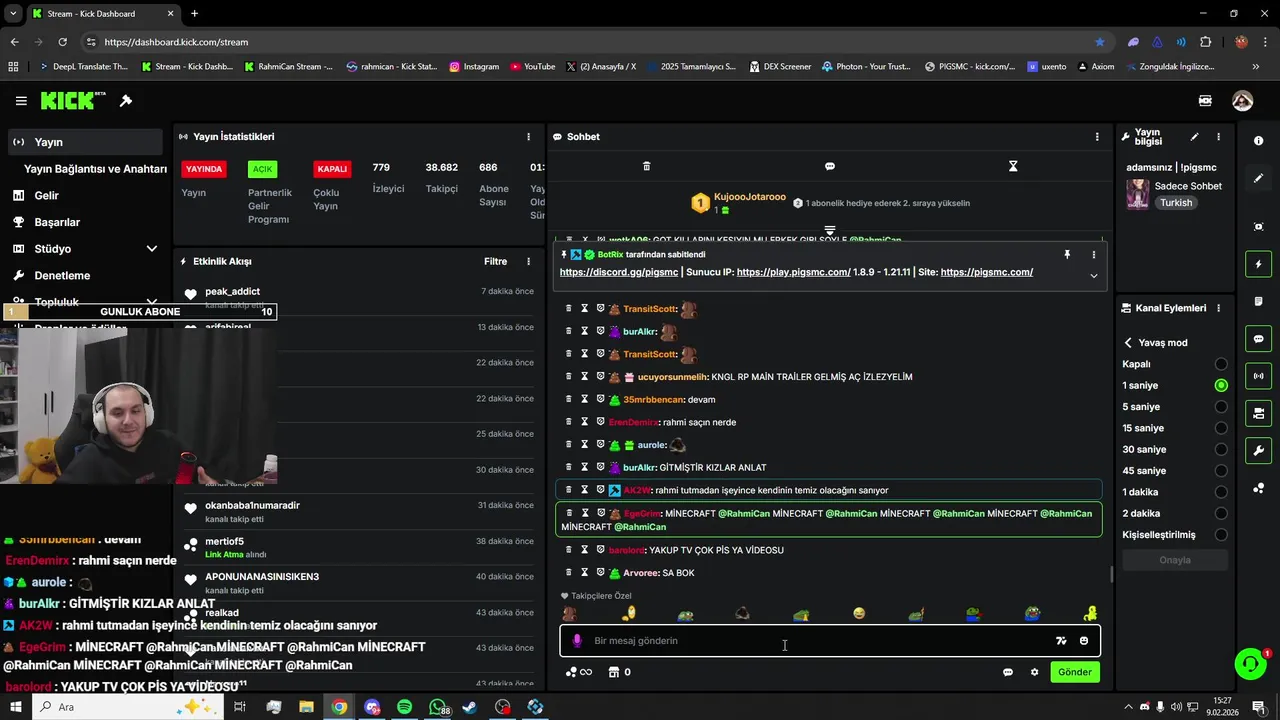
Task: Select Kapalı slow mode option
Action: [x=1221, y=364]
